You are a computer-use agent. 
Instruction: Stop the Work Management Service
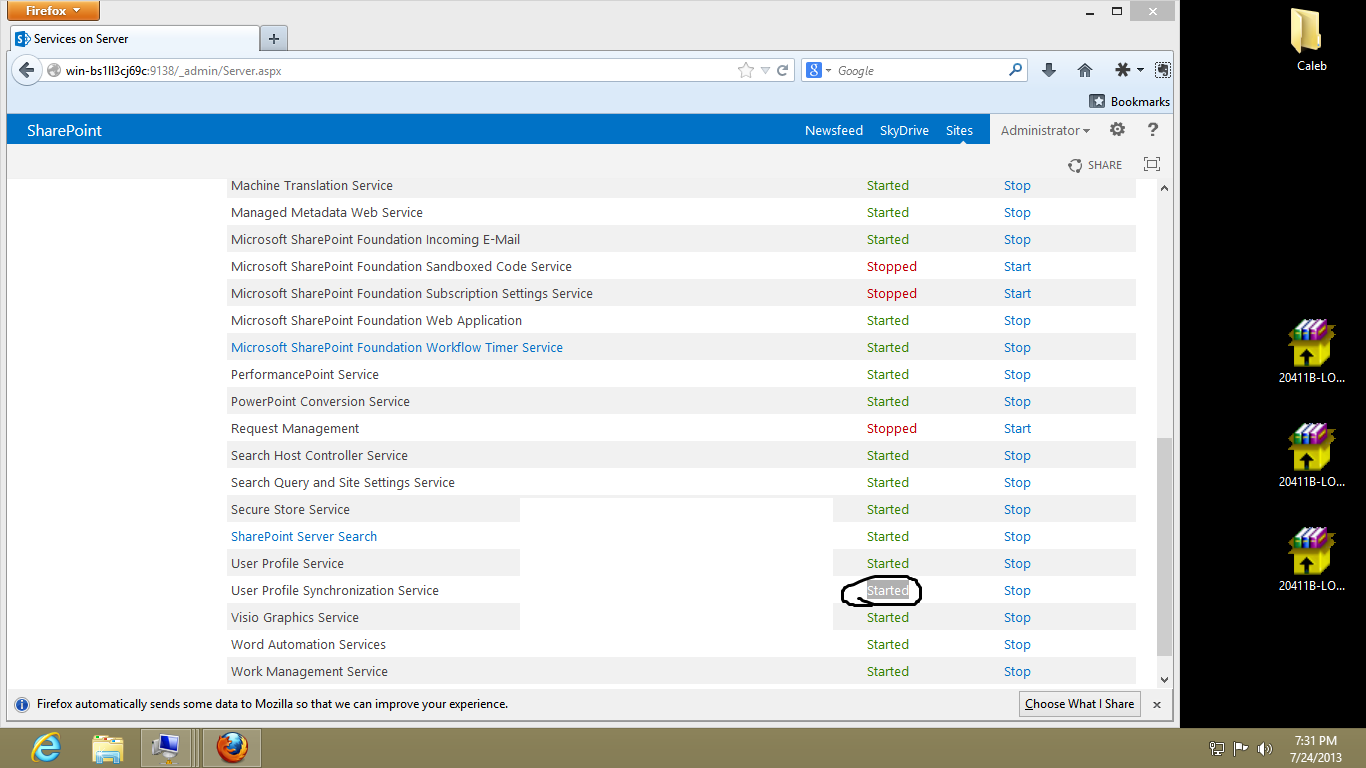tap(1017, 672)
